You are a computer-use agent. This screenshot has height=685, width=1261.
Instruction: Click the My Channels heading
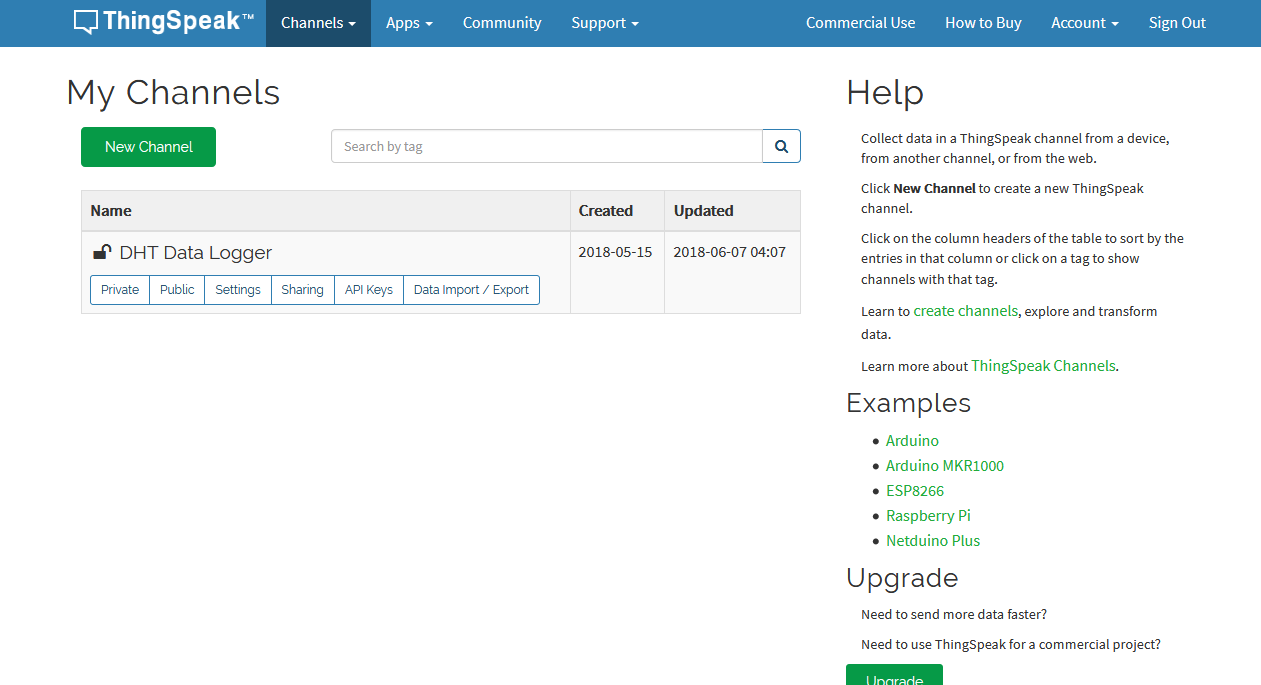coord(173,93)
